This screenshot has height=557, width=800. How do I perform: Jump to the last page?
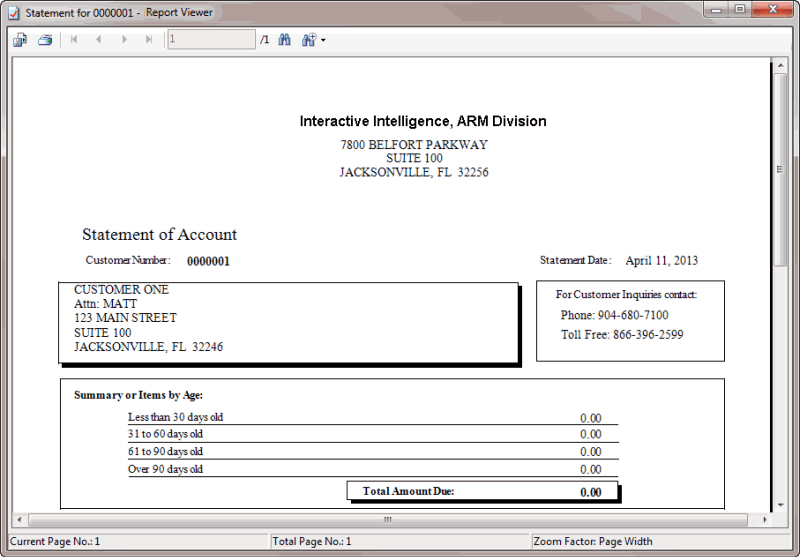pyautogui.click(x=149, y=40)
